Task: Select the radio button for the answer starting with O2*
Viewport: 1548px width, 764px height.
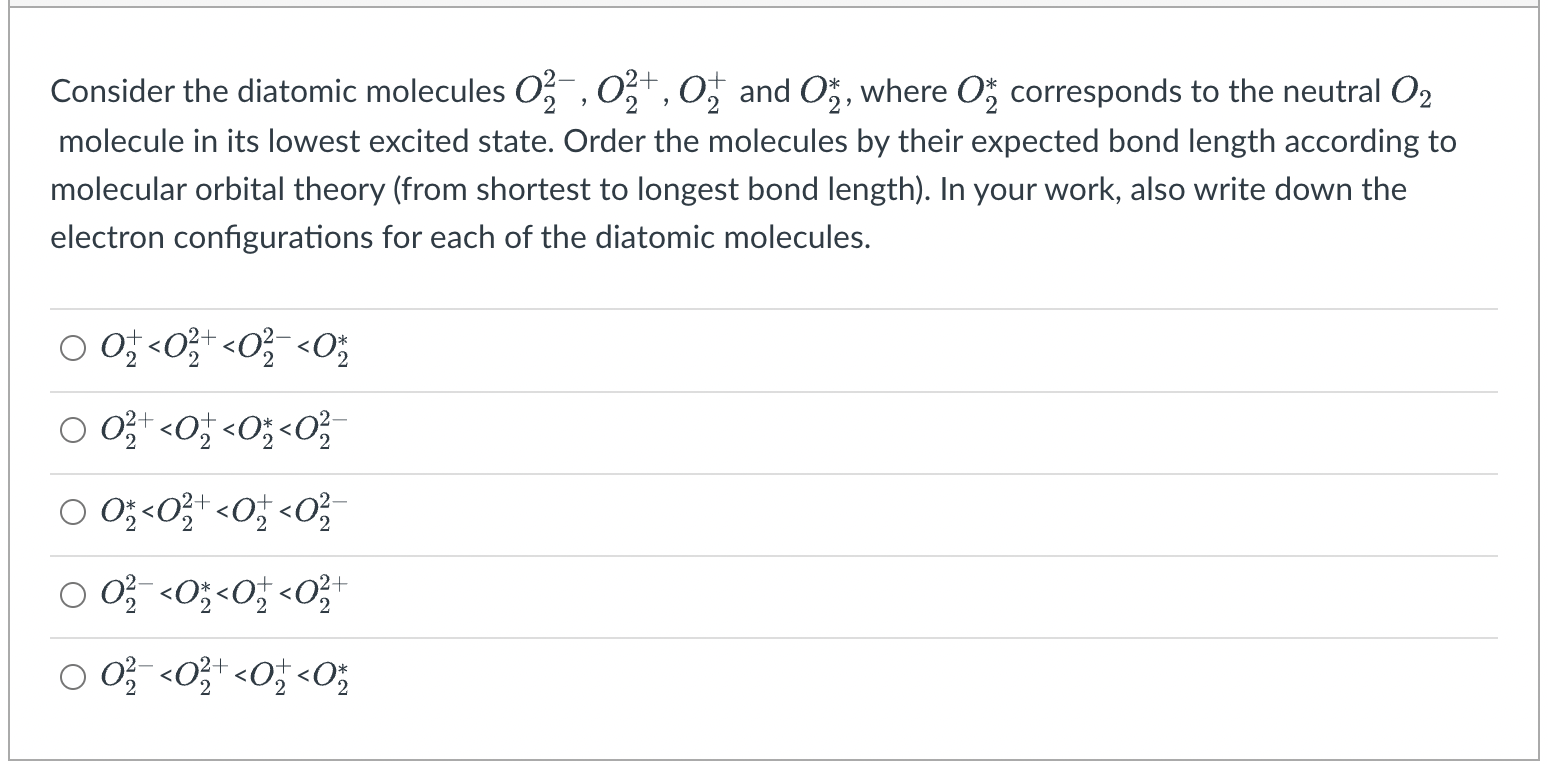Action: click(x=72, y=515)
